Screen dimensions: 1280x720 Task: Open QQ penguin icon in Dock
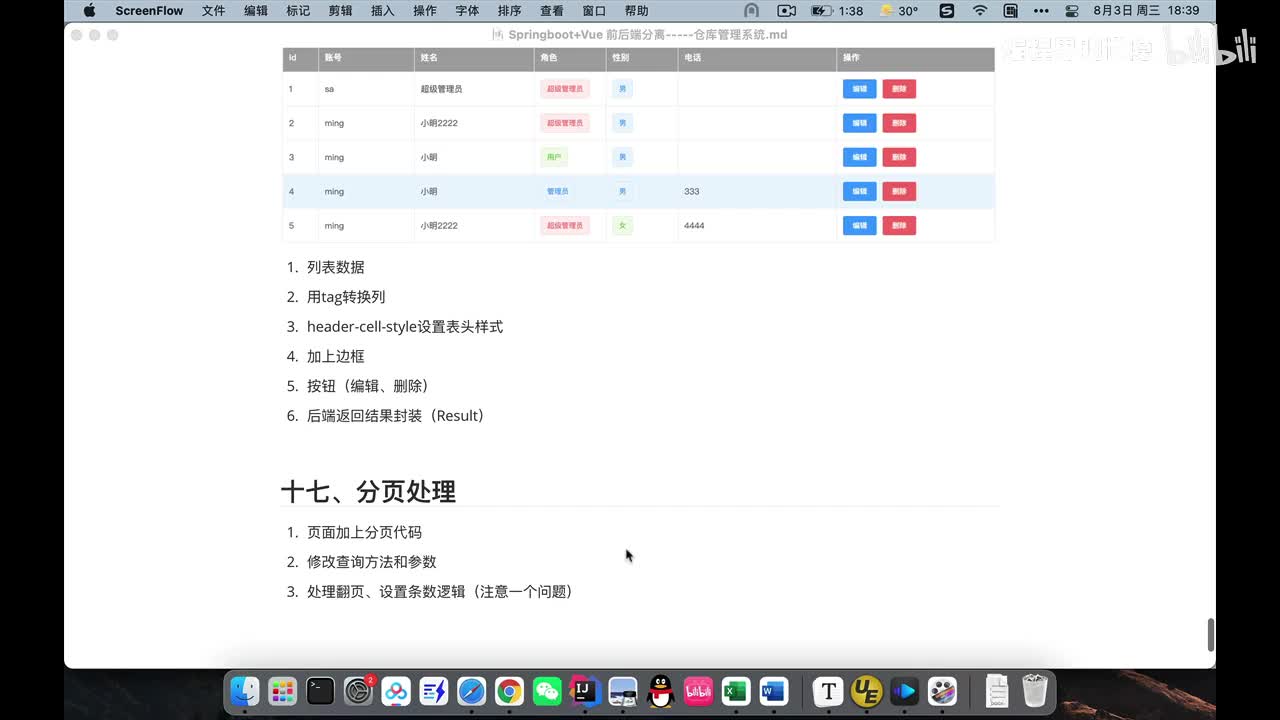661,691
